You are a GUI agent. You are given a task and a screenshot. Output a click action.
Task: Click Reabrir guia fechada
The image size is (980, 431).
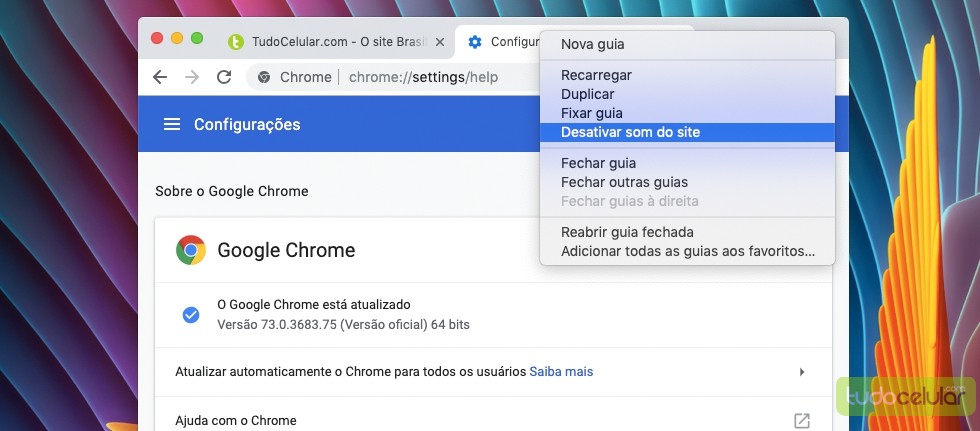pyautogui.click(x=688, y=232)
